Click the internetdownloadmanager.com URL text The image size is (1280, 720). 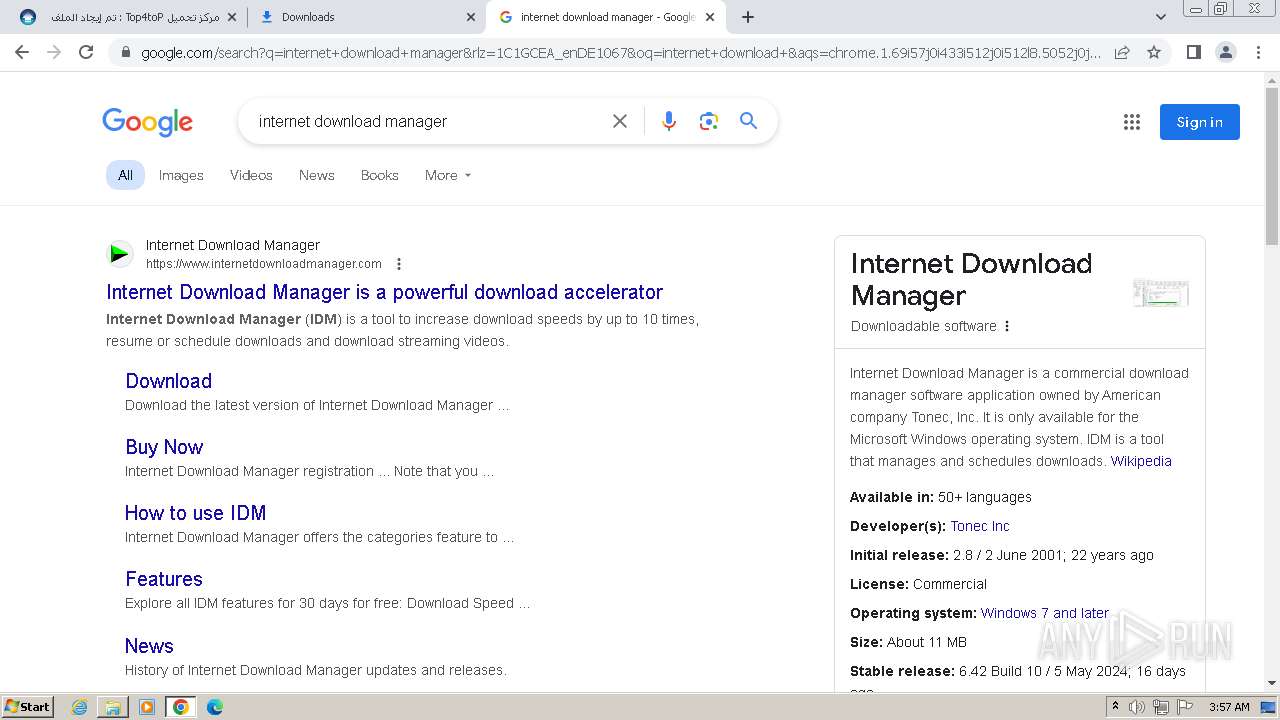point(264,264)
